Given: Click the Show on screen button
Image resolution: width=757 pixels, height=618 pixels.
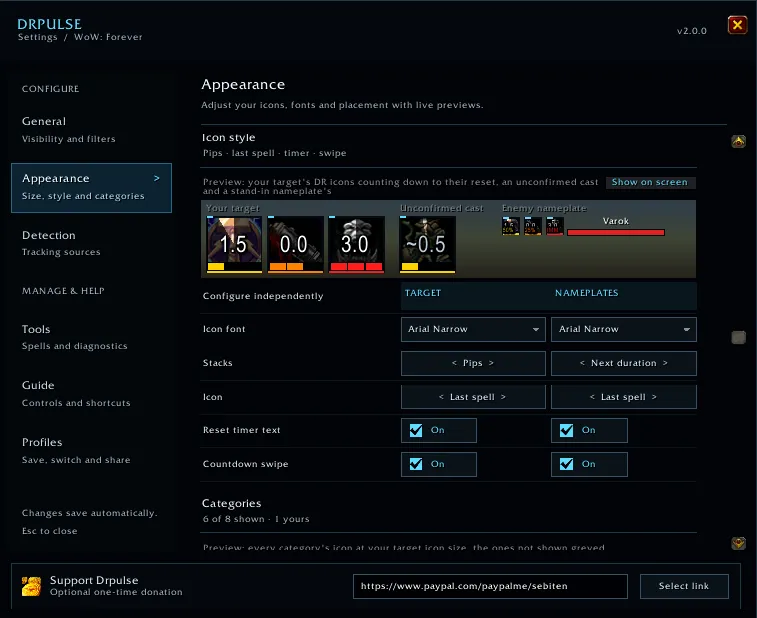Looking at the screenshot, I should 650,182.
